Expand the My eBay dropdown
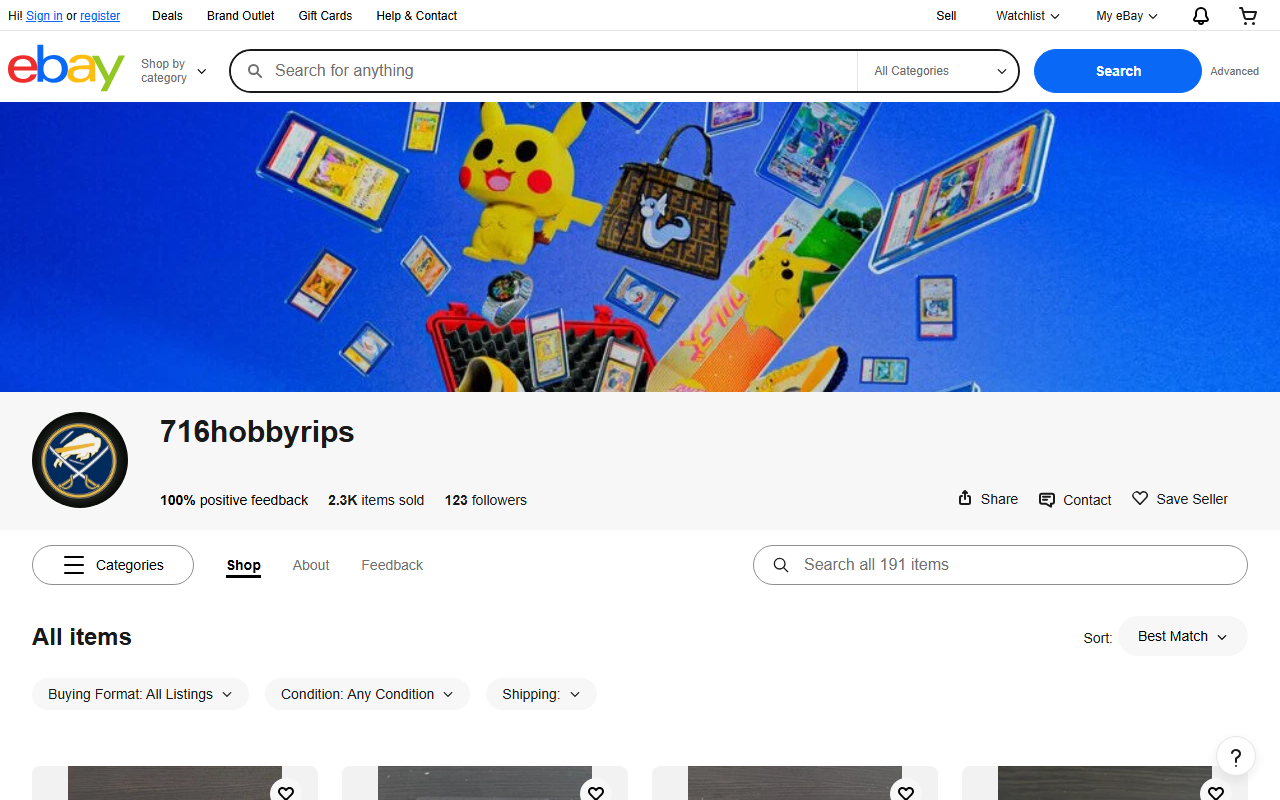The image size is (1280, 800). coord(1127,16)
